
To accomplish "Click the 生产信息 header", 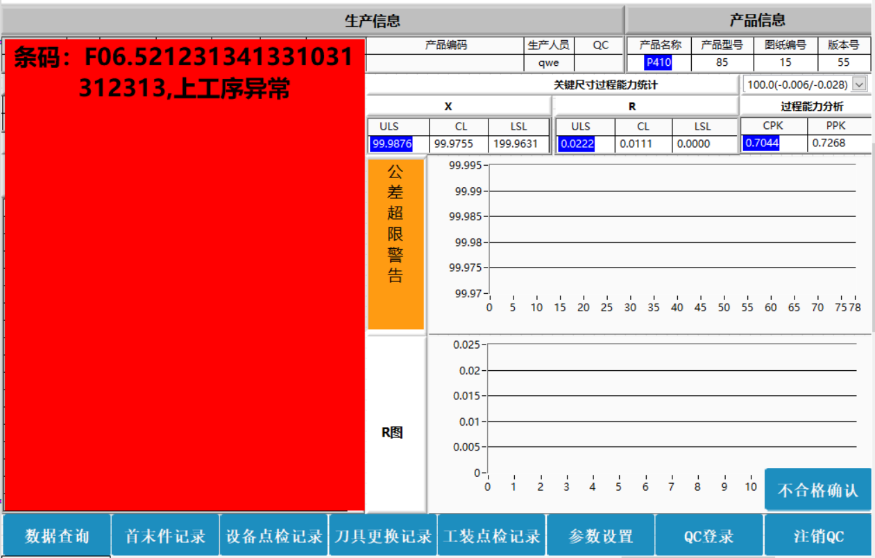I will (x=312, y=21).
